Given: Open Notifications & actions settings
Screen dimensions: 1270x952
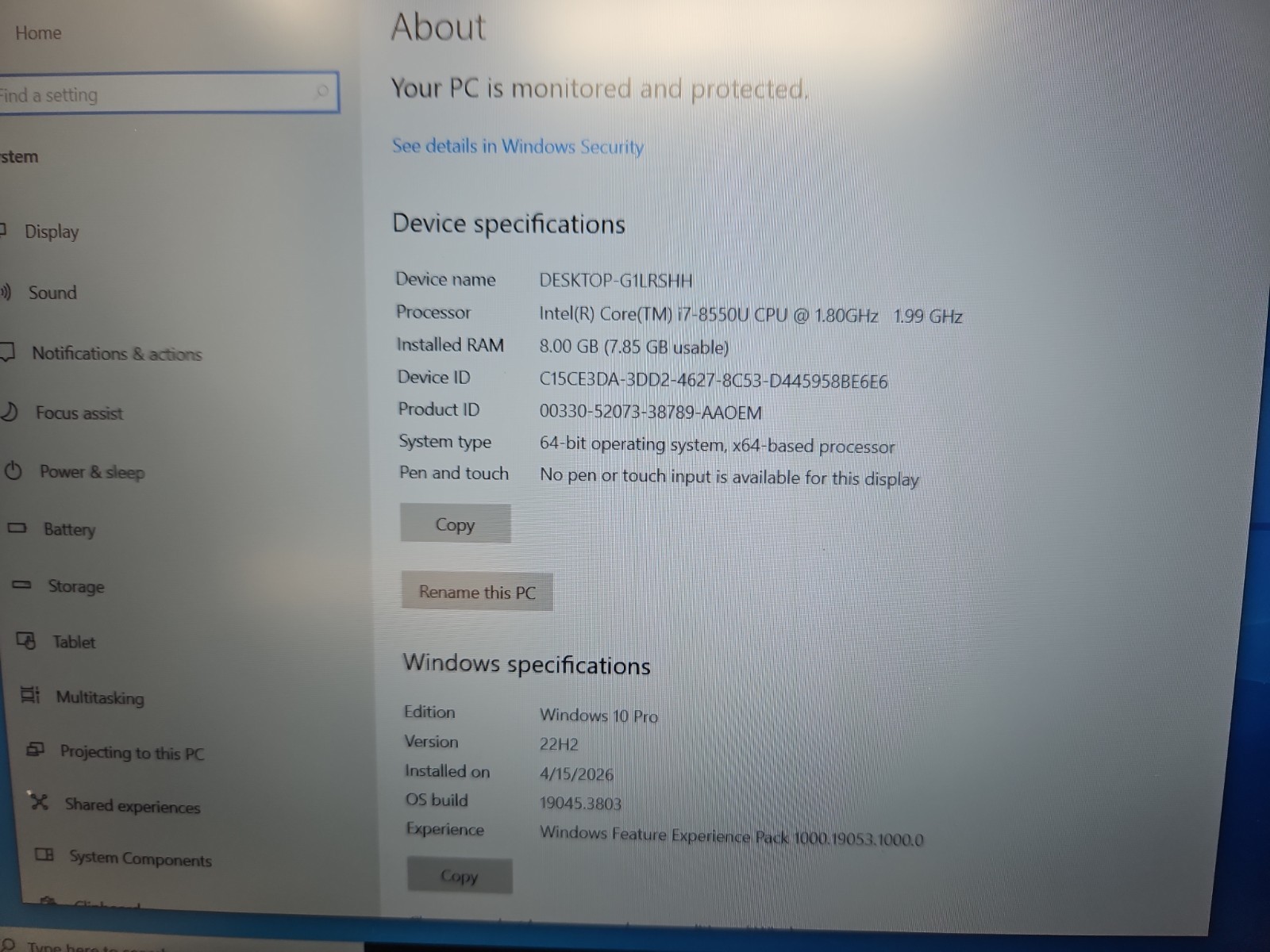Looking at the screenshot, I should tap(117, 354).
